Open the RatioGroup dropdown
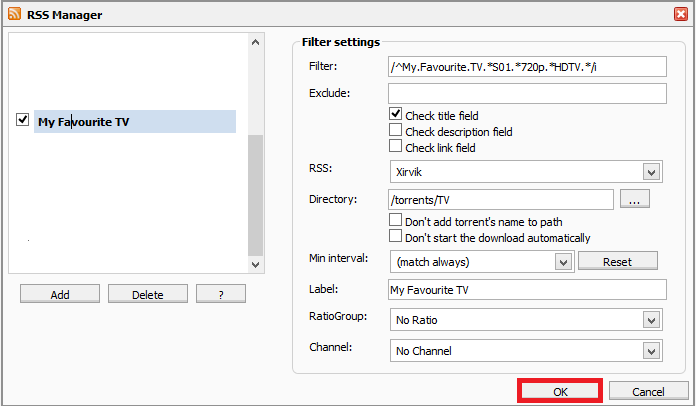The height and width of the screenshot is (406, 696). (526, 320)
